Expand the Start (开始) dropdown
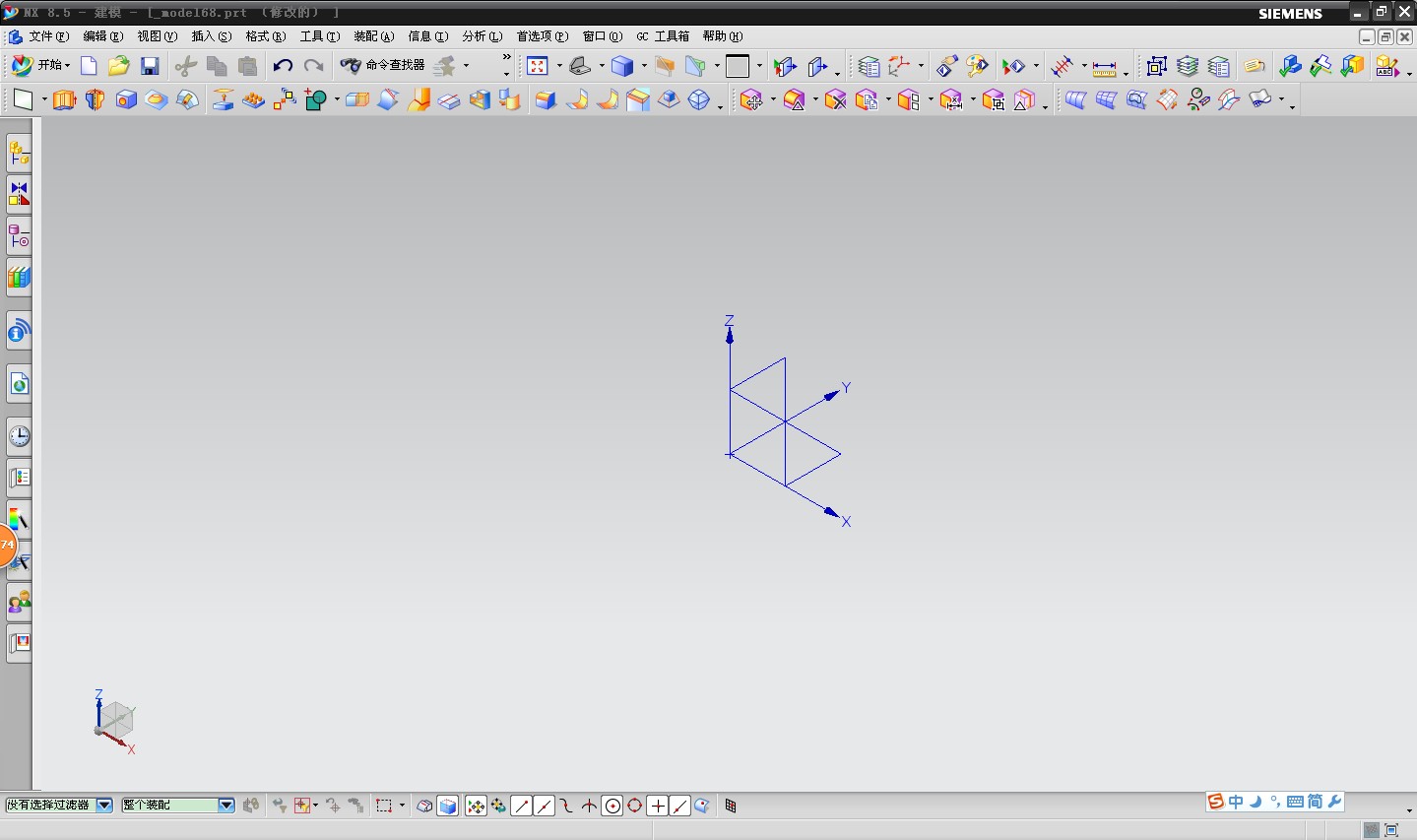Viewport: 1417px width, 840px height. [41, 65]
